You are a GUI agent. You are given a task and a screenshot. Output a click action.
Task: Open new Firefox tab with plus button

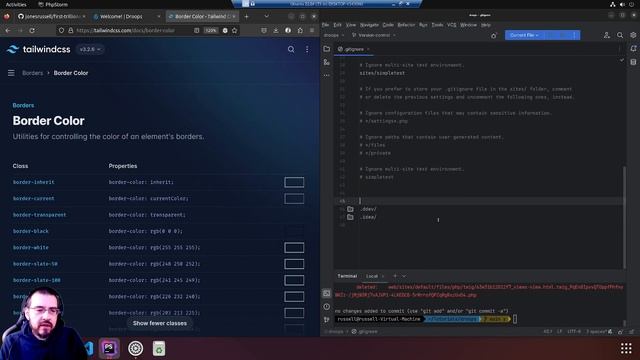[247, 16]
